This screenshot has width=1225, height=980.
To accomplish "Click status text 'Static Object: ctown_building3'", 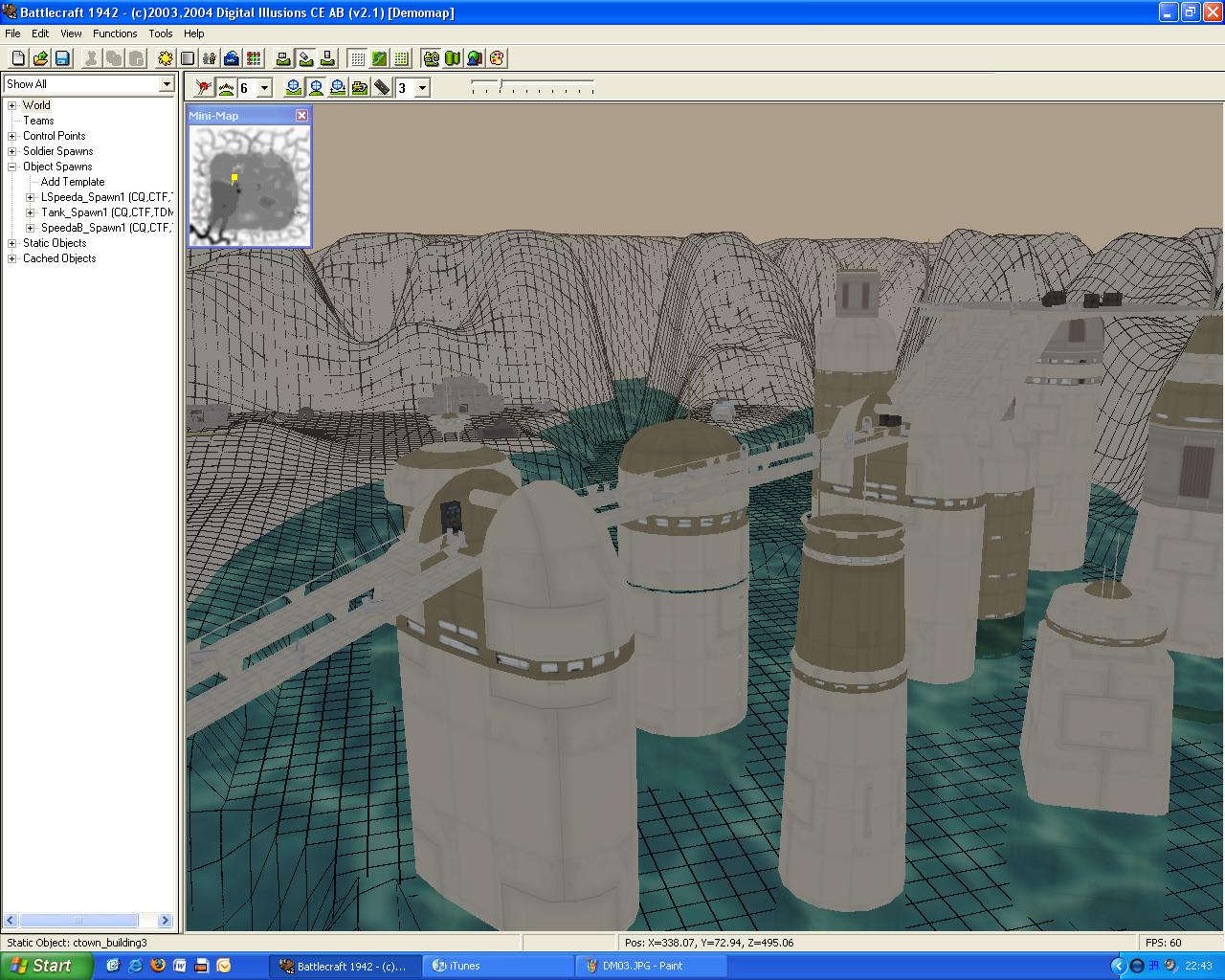I will (x=78, y=943).
